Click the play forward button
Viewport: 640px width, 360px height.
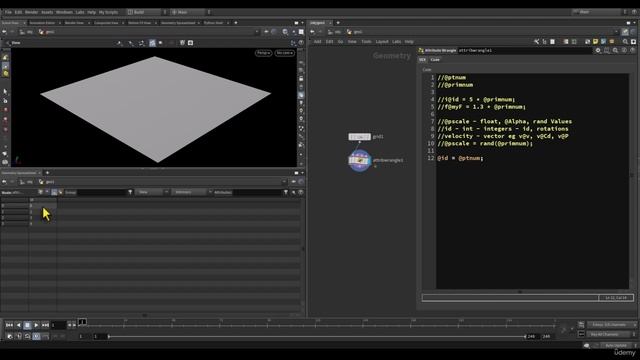pos(36,325)
